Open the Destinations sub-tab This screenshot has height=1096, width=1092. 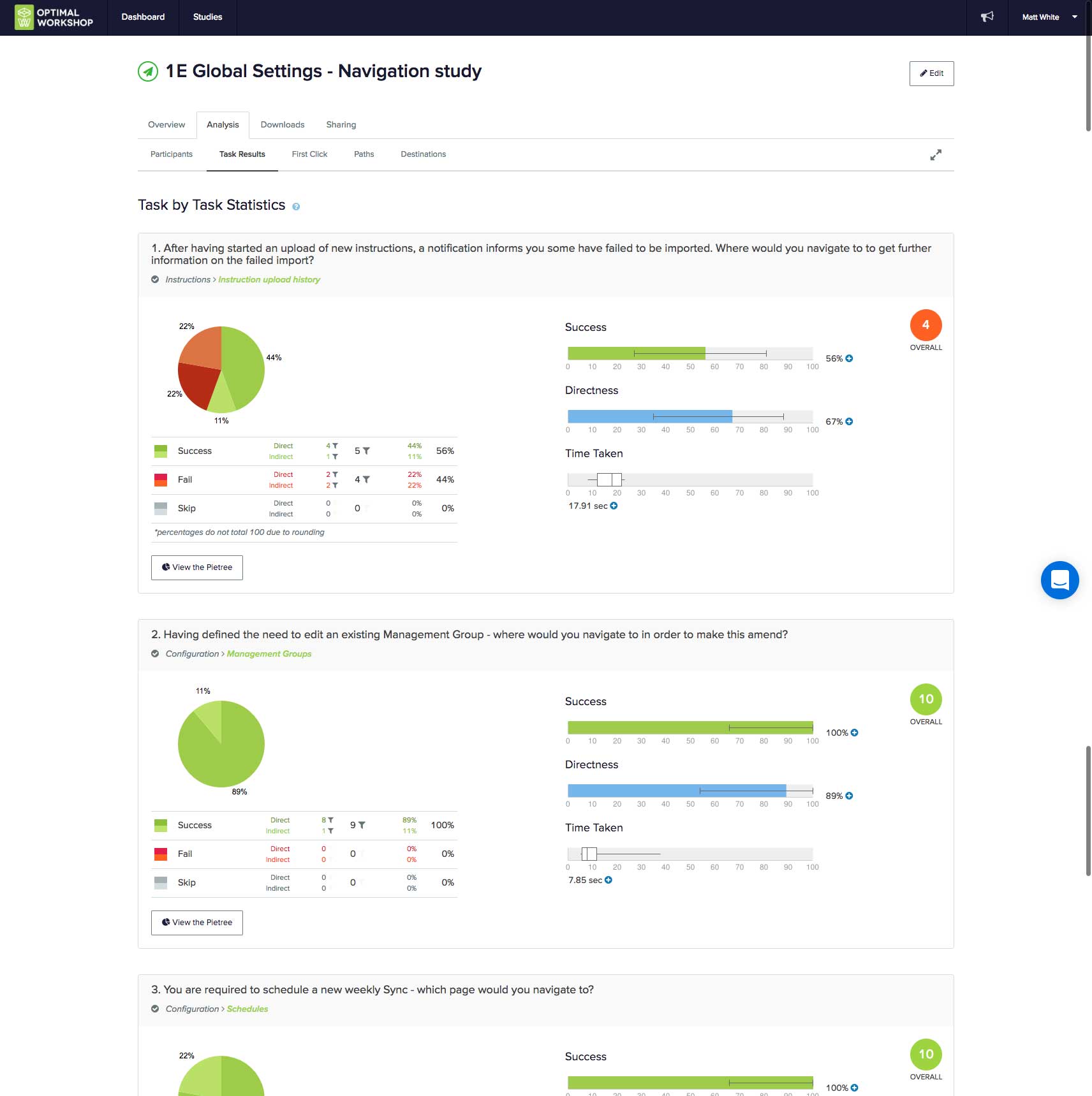point(423,154)
